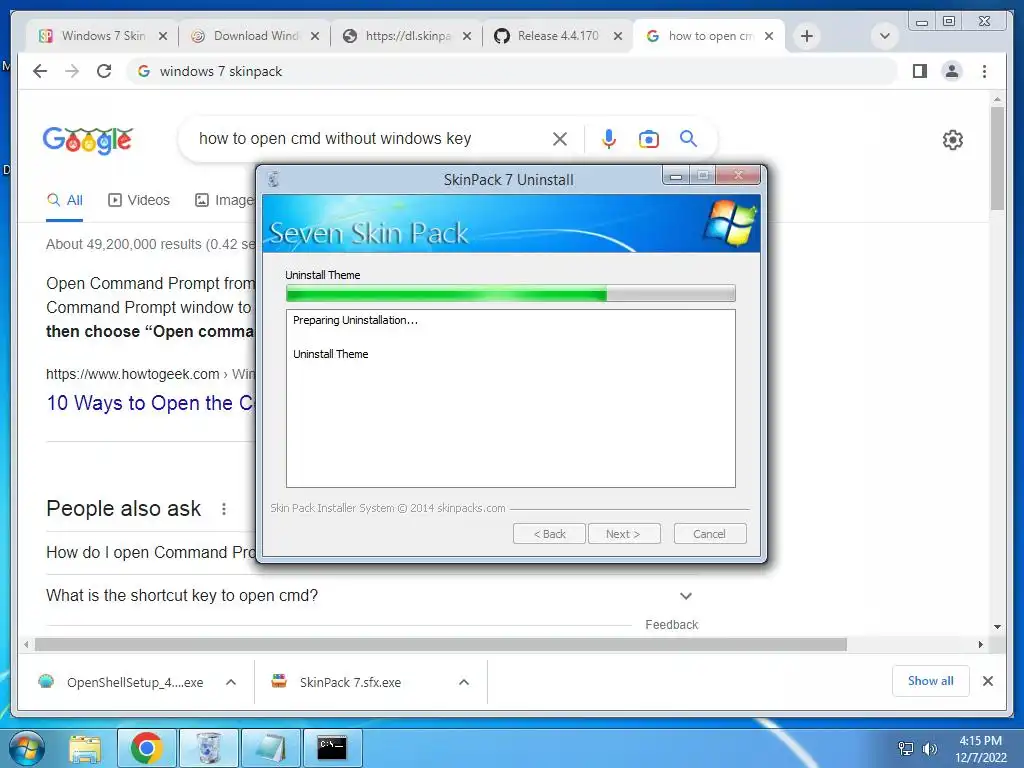This screenshot has height=768, width=1024.
Task: Click notepad taskbar item
Action: click(270, 748)
